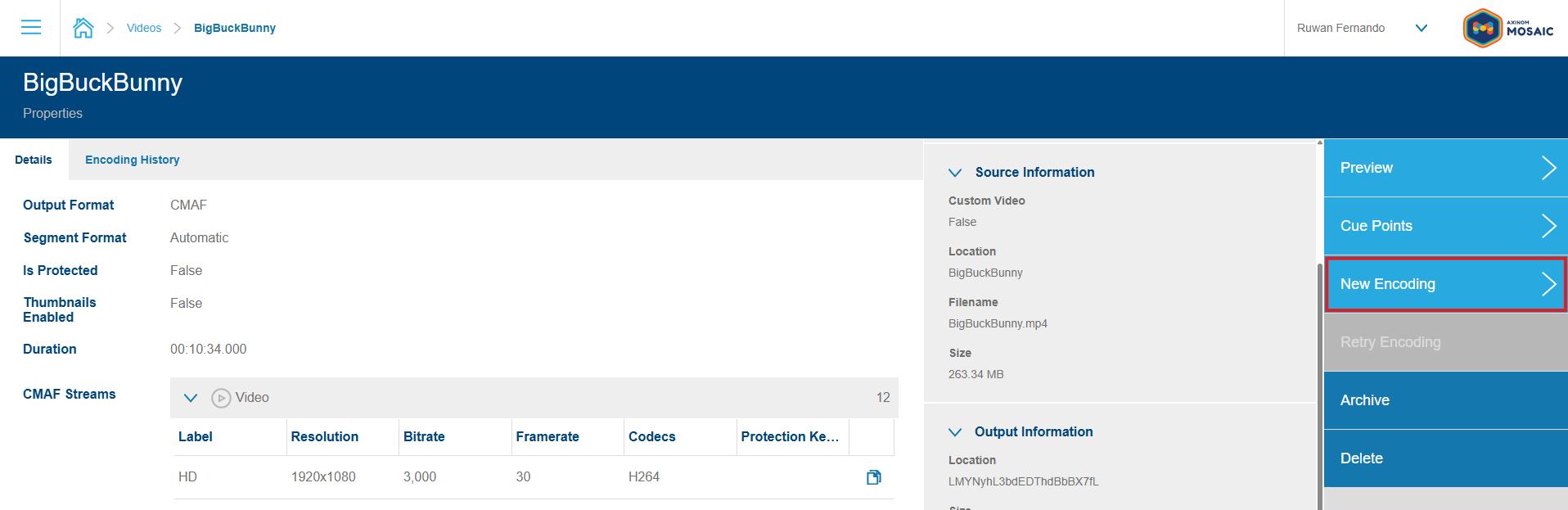Switch to the Encoding History tab

tap(132, 160)
